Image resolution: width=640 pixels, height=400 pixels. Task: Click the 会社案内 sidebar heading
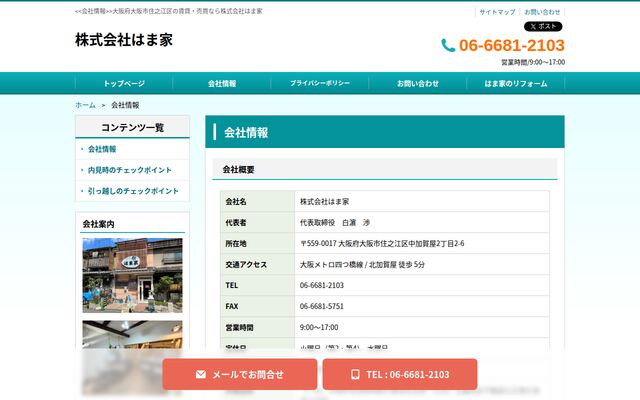coord(98,224)
